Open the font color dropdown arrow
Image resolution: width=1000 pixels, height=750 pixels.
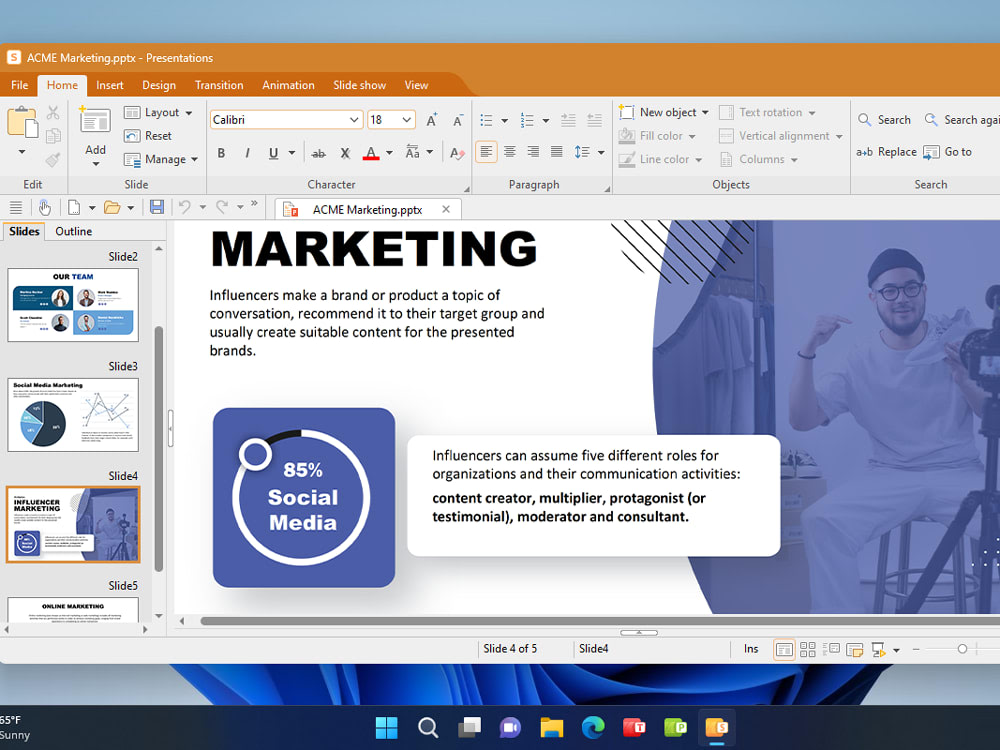[x=389, y=153]
